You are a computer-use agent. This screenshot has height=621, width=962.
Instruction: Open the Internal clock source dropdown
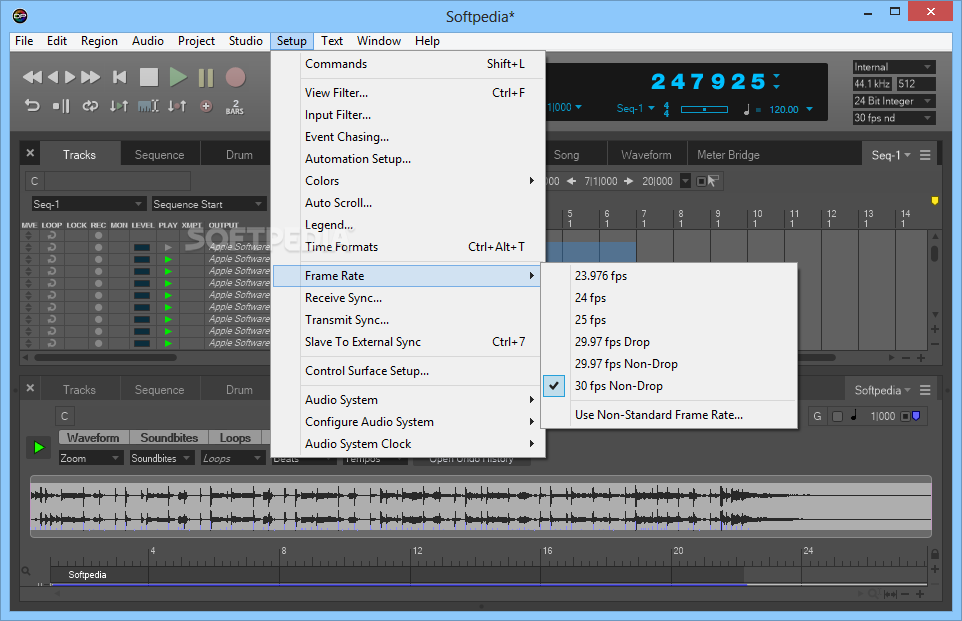pyautogui.click(x=894, y=67)
